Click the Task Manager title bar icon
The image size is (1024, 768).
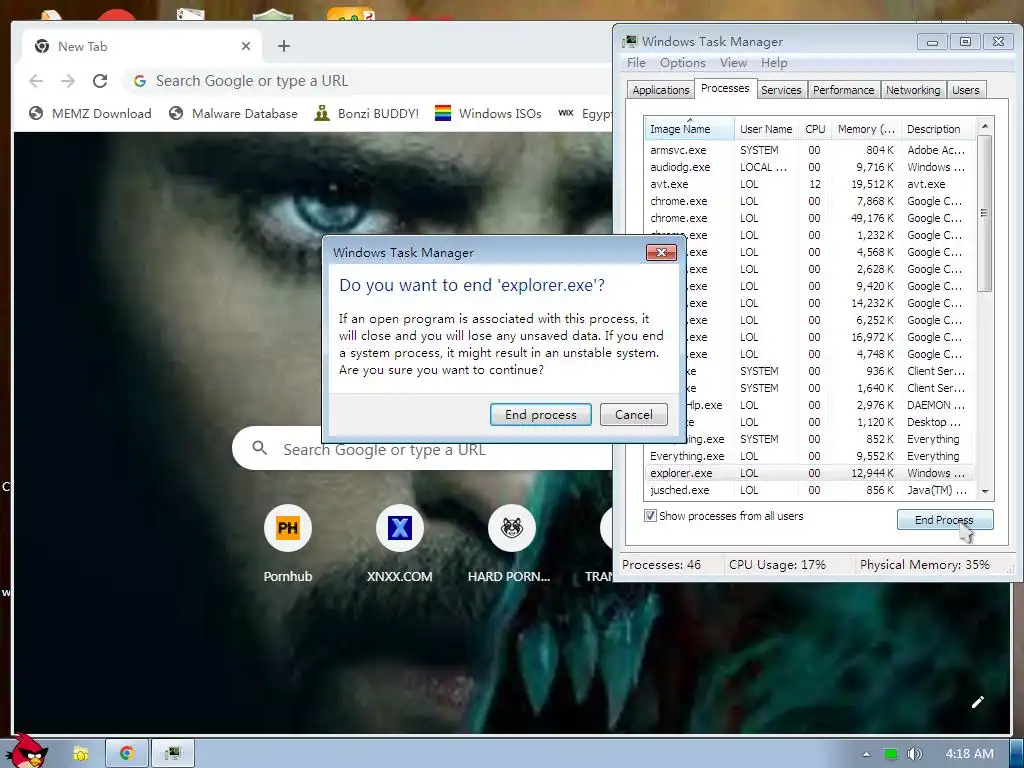pyautogui.click(x=630, y=41)
